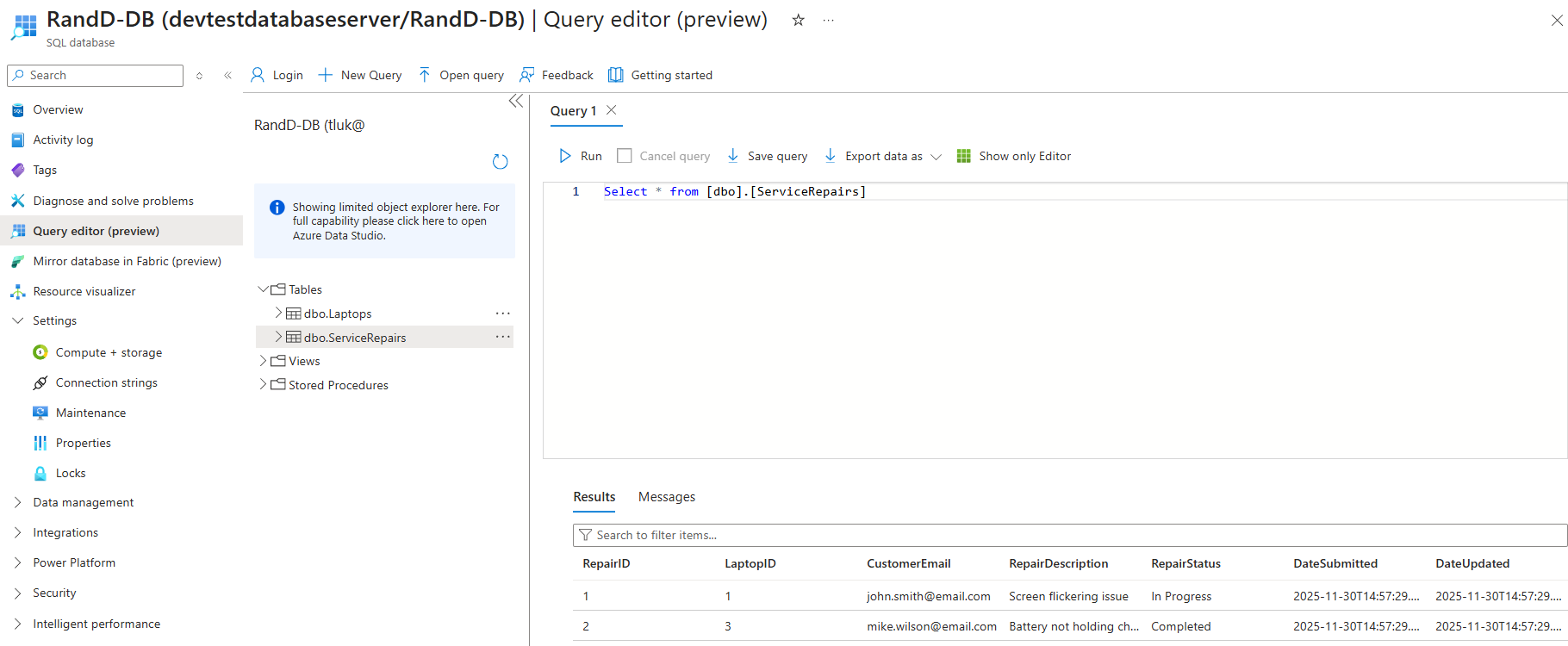
Task: Open Connection strings in the sidebar
Action: point(106,382)
